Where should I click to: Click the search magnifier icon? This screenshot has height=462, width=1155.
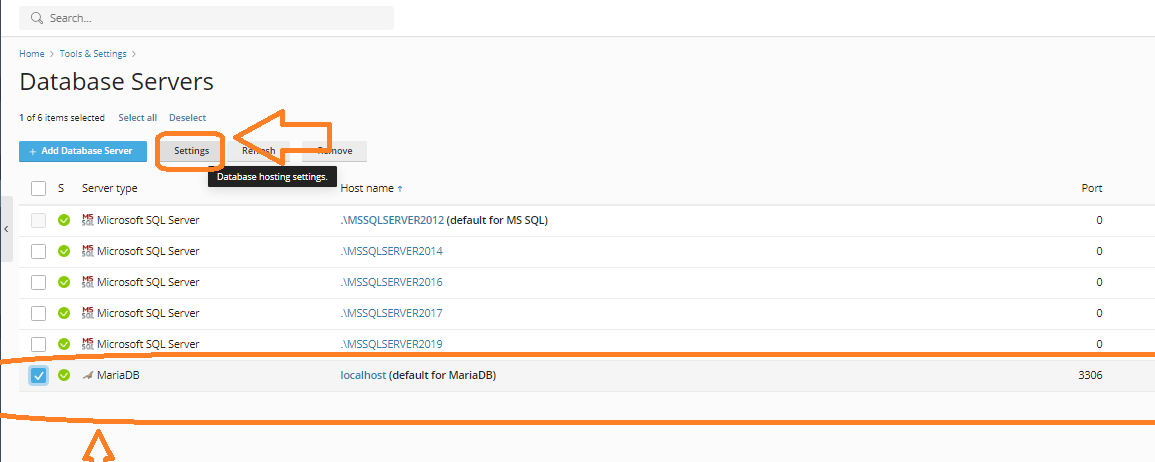click(37, 18)
